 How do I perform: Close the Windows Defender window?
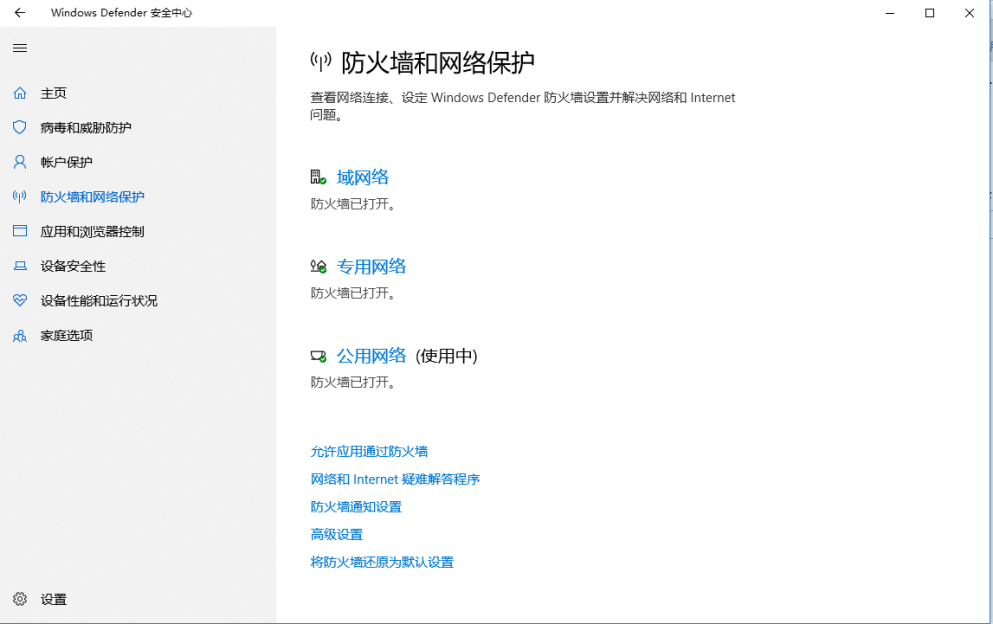[970, 13]
